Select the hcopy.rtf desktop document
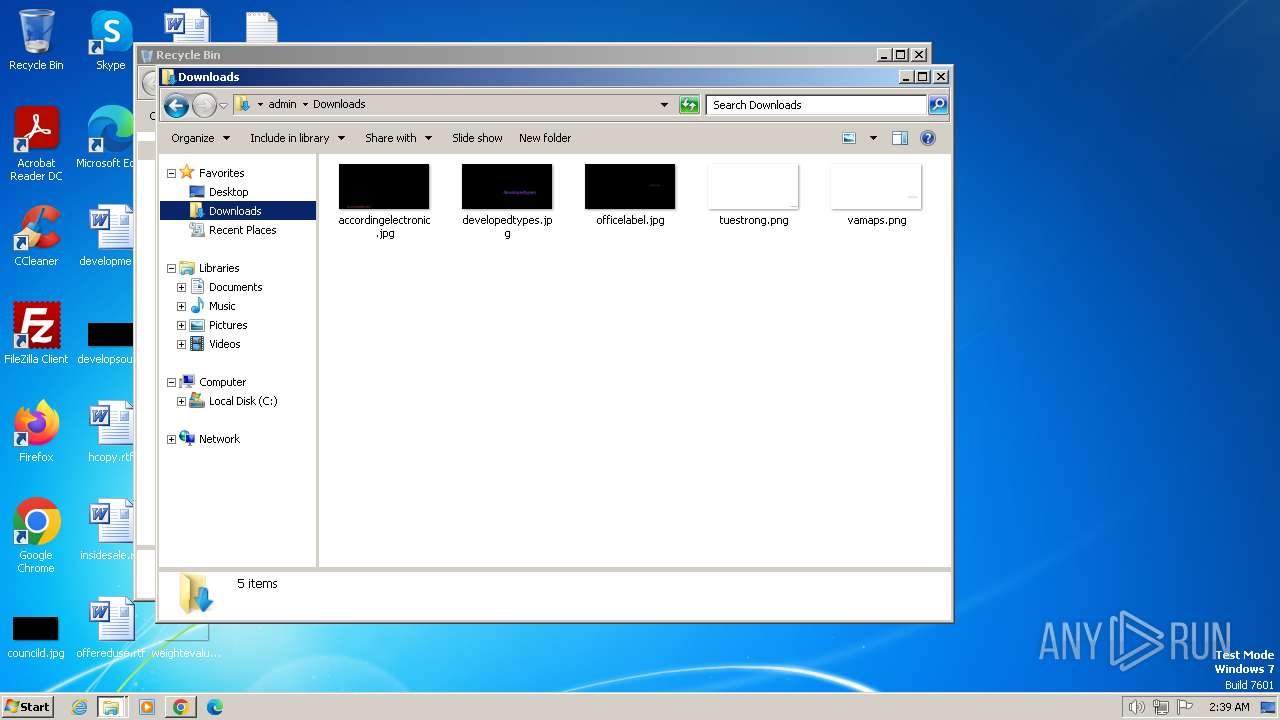This screenshot has height=720, width=1280. [111, 431]
